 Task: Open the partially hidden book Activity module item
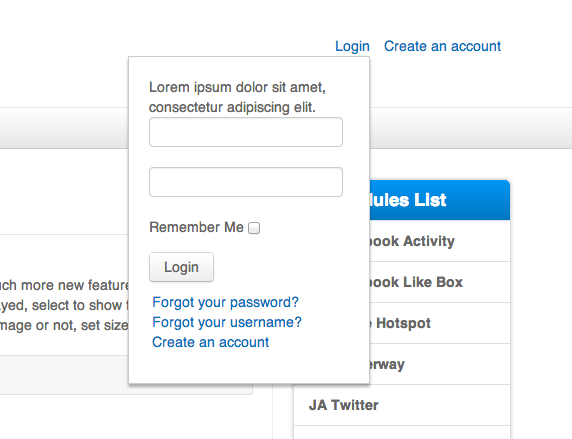[439, 241]
